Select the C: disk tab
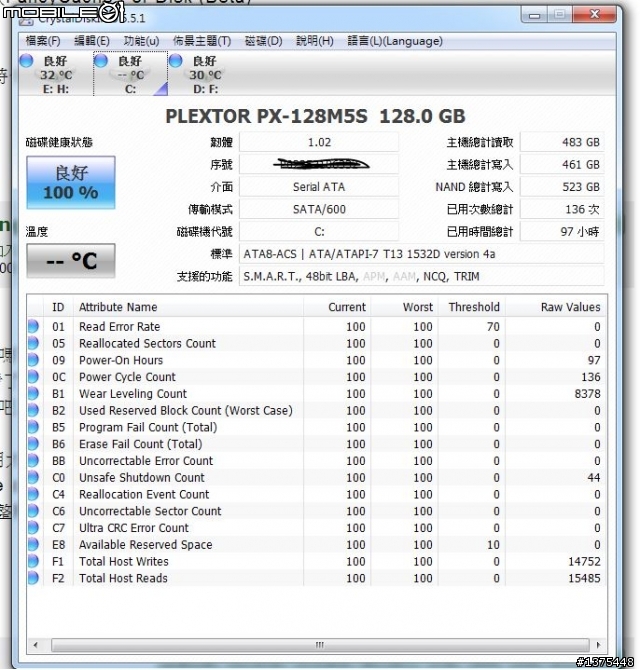The image size is (640, 670). click(131, 74)
